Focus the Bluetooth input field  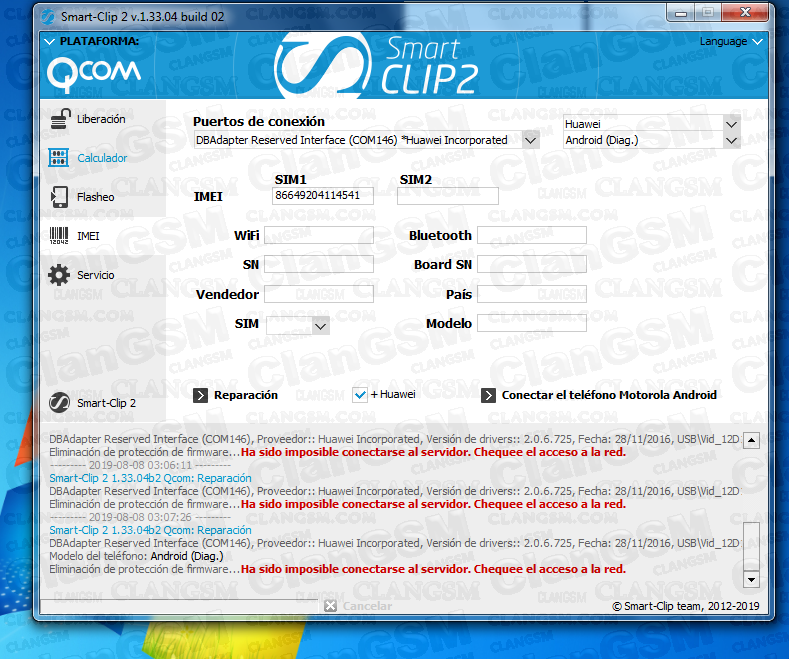tap(532, 235)
